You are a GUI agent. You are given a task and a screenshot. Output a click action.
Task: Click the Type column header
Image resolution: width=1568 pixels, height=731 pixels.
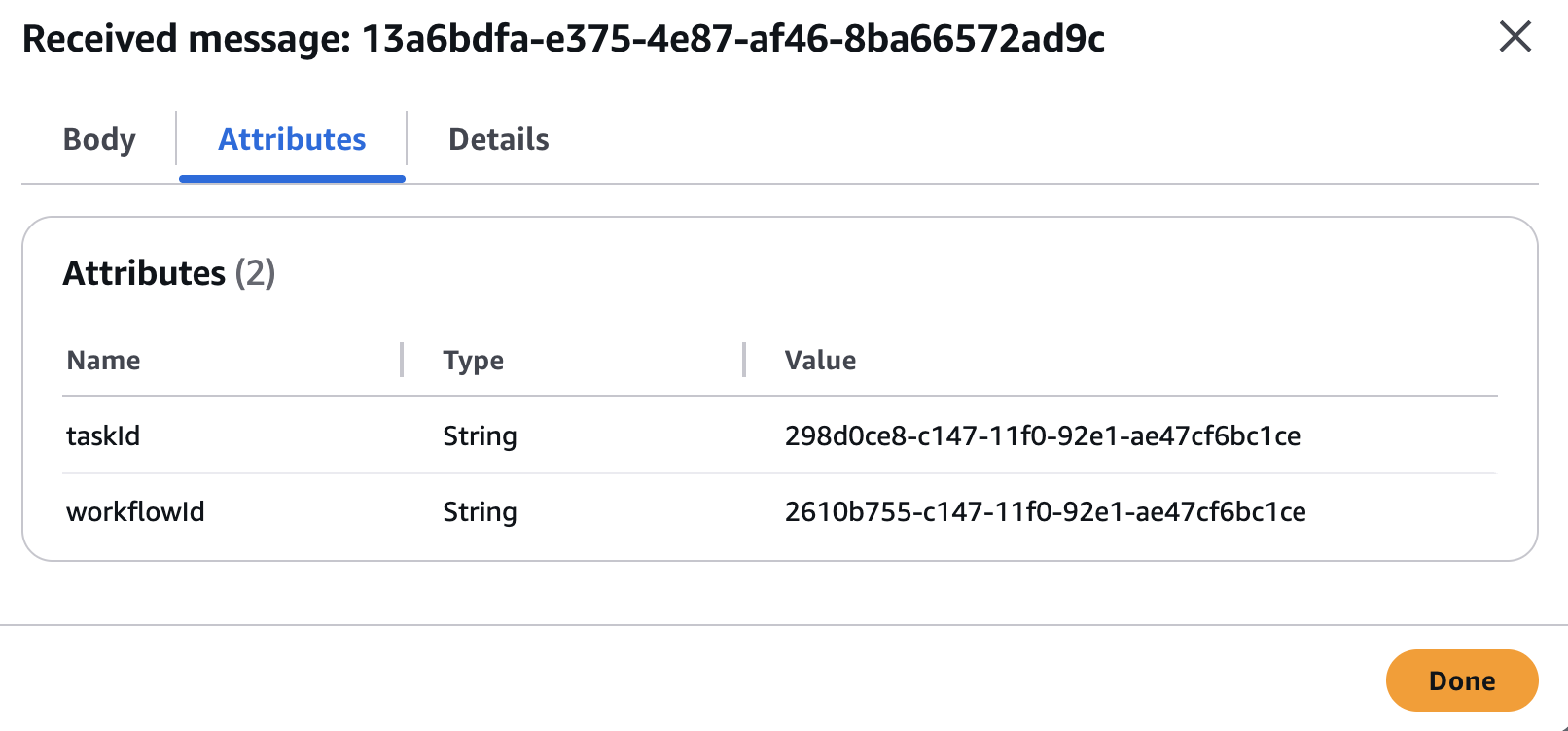pos(473,360)
